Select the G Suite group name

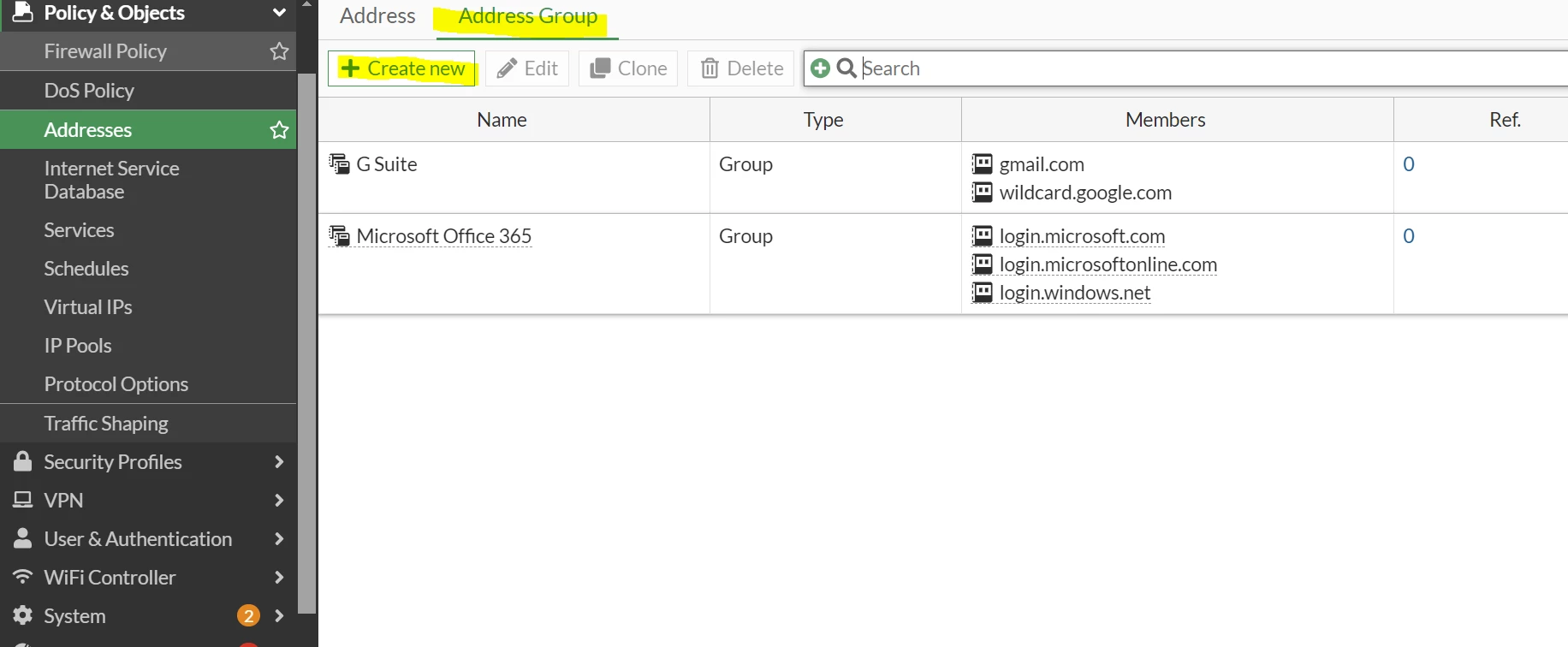point(387,164)
